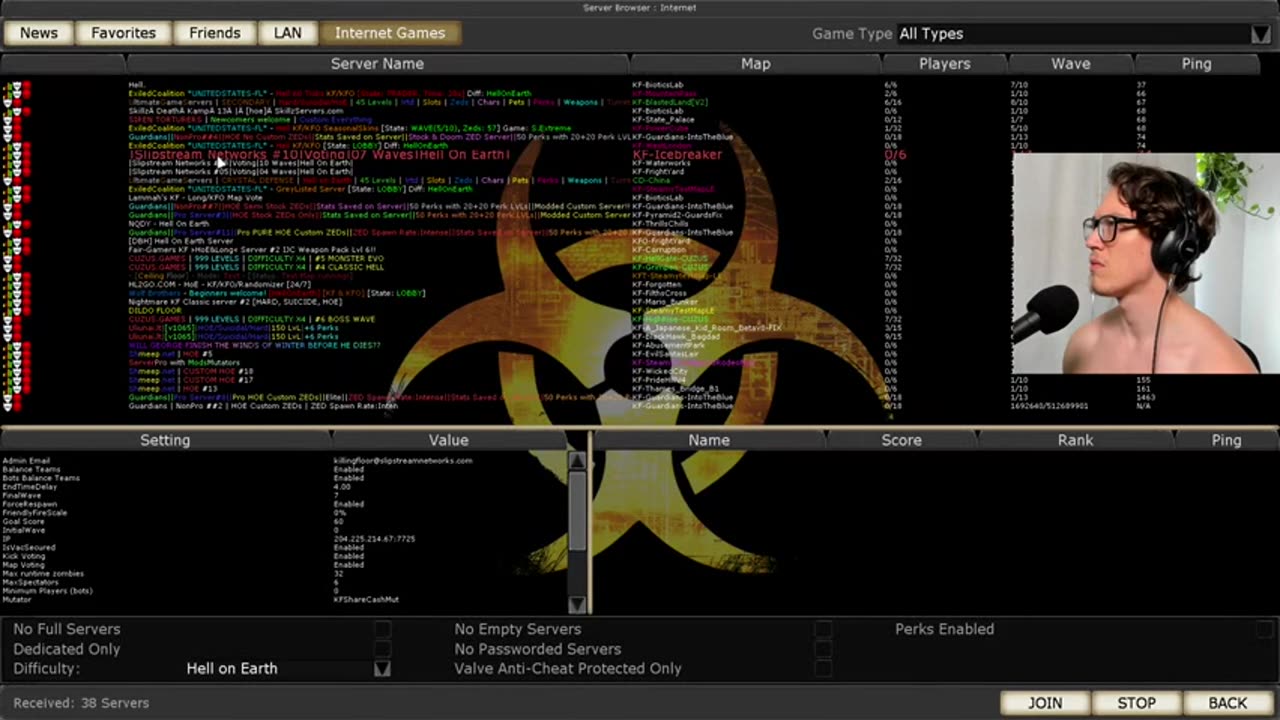Select the 'Lammah's KF - Long/KFO Map Vote' server
This screenshot has width=1280, height=720.
click(196, 198)
